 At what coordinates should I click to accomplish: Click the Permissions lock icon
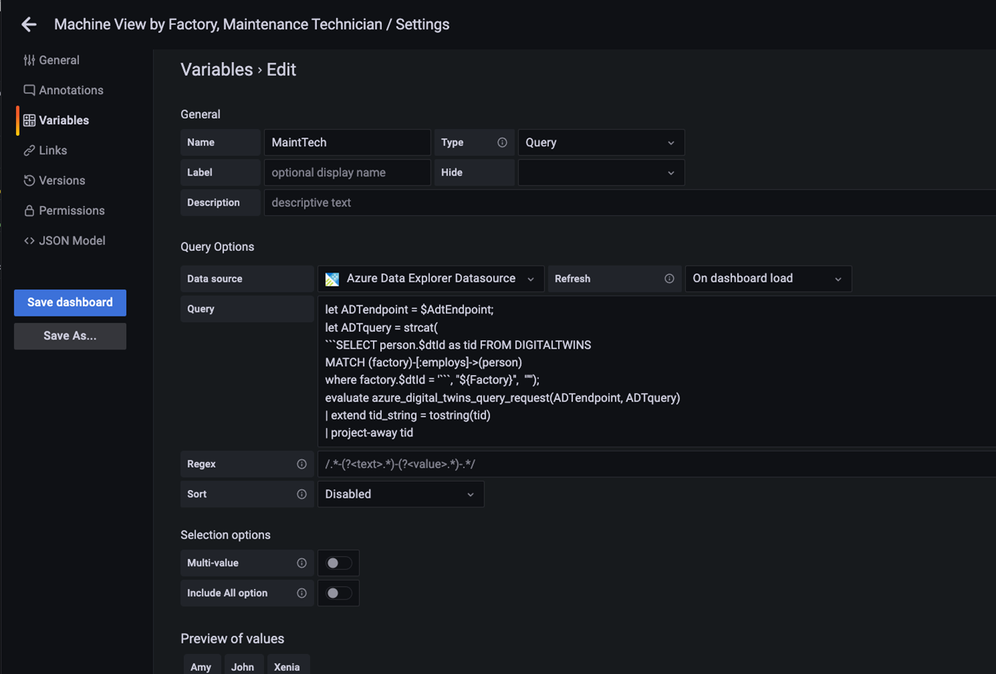click(x=29, y=211)
